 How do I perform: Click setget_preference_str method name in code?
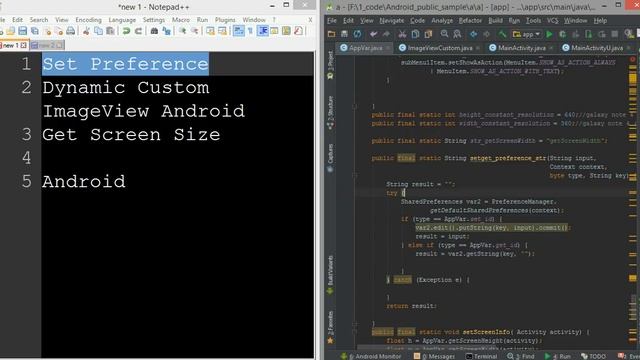coord(508,158)
